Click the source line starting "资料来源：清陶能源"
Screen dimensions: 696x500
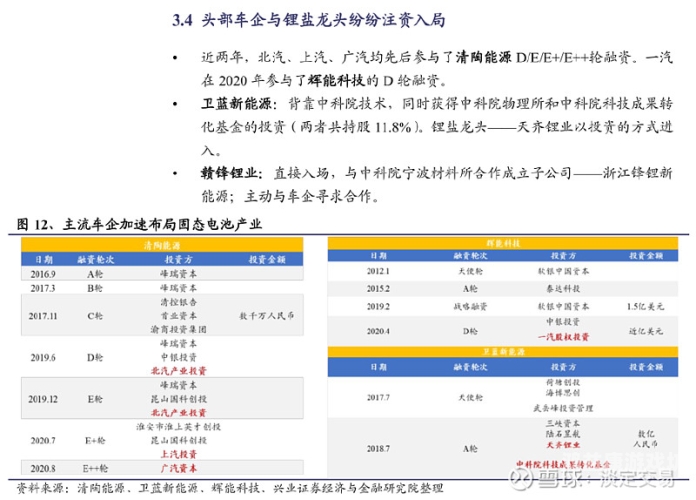230,488
